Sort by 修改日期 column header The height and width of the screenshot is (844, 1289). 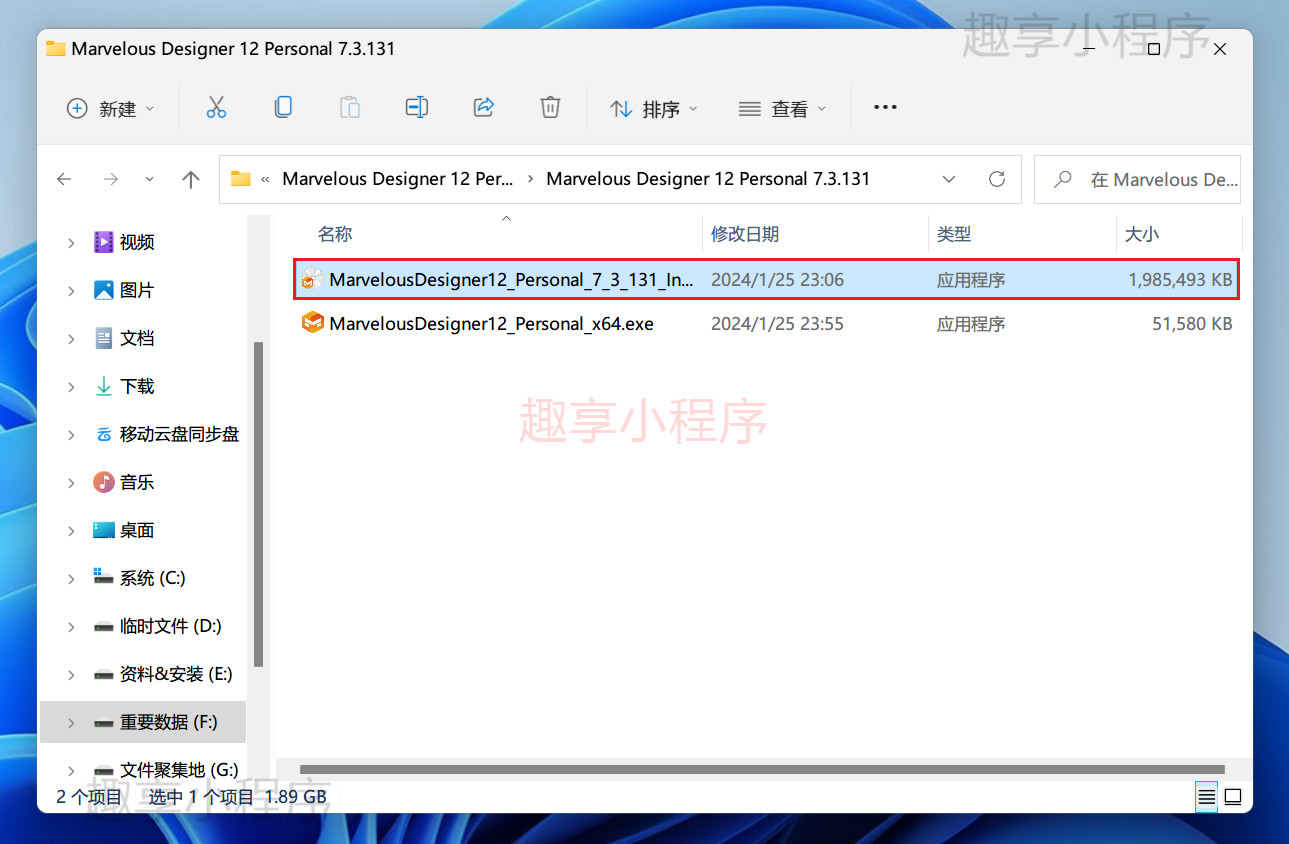coord(745,234)
